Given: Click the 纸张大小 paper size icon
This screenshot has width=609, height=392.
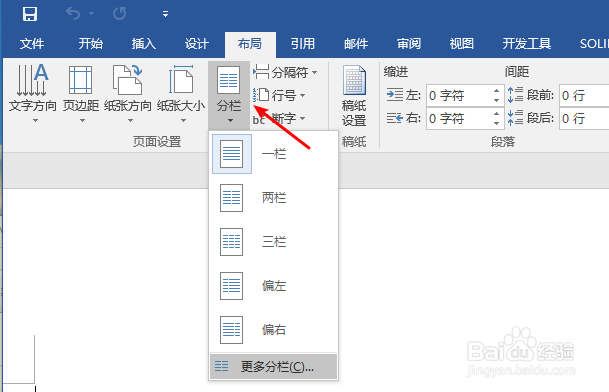Looking at the screenshot, I should click(x=181, y=80).
